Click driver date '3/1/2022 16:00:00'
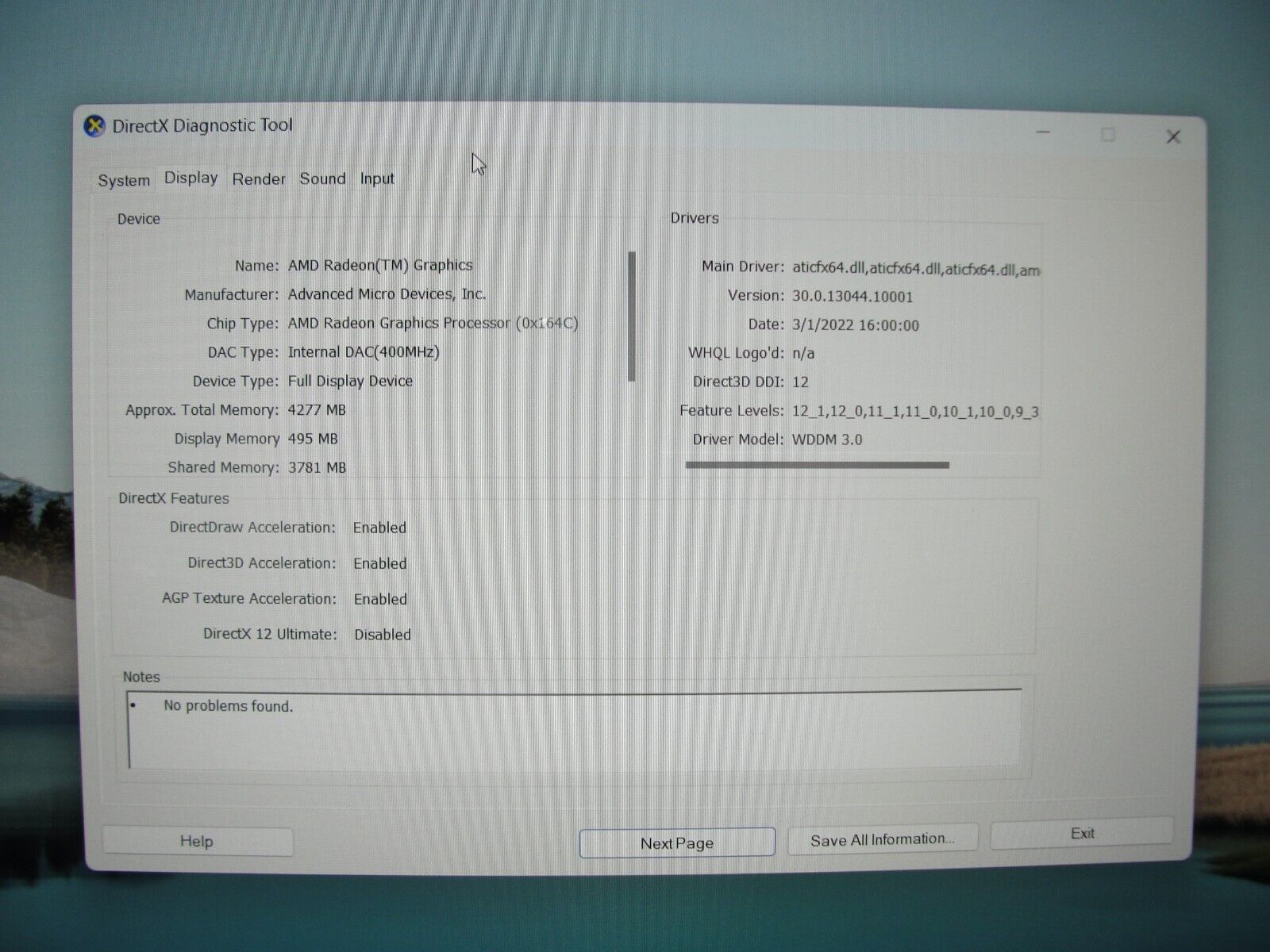 [856, 325]
